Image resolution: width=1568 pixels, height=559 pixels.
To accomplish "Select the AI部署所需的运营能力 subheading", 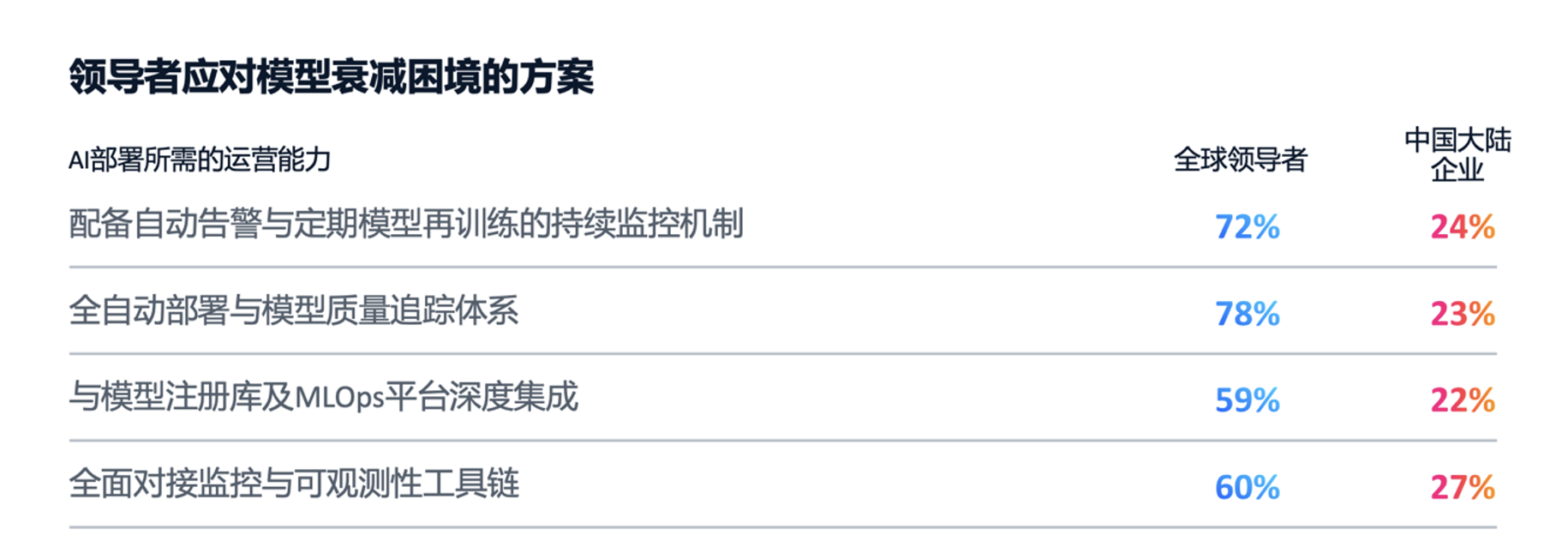I will (199, 159).
